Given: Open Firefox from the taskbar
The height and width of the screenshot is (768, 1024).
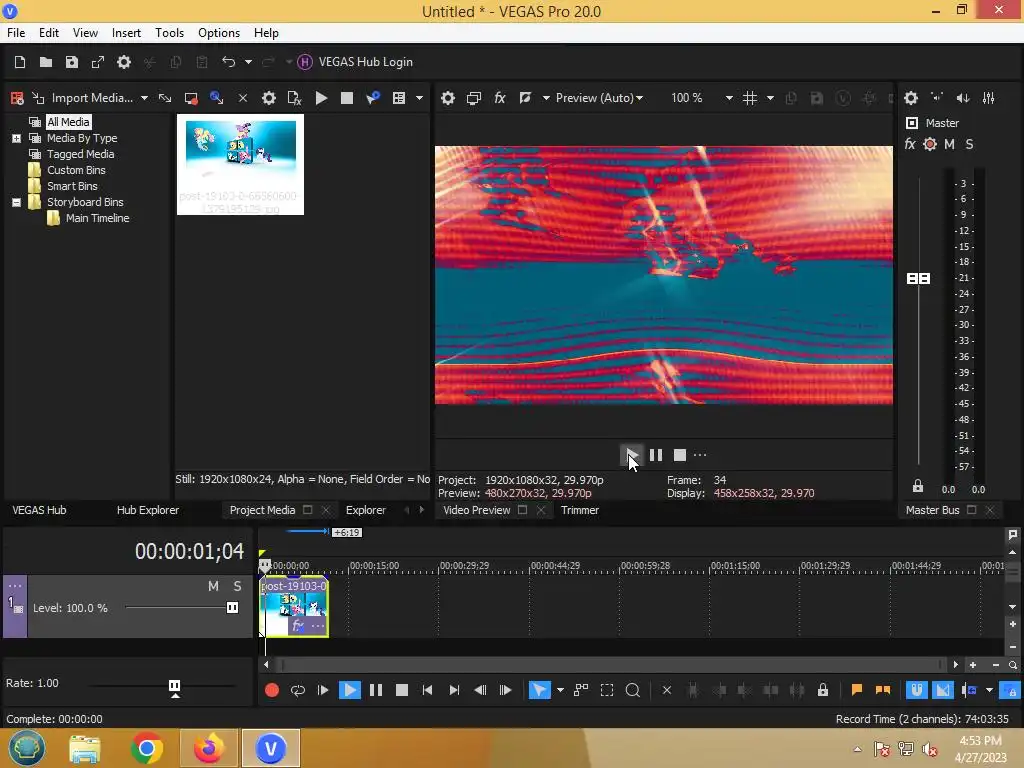Looking at the screenshot, I should [209, 748].
